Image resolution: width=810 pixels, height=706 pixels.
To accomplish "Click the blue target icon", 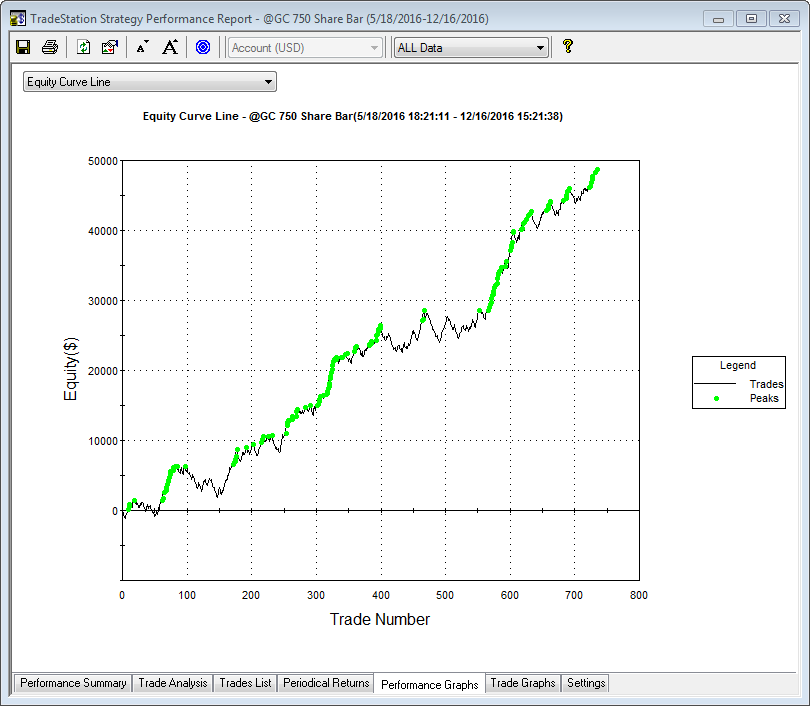I will pyautogui.click(x=203, y=47).
